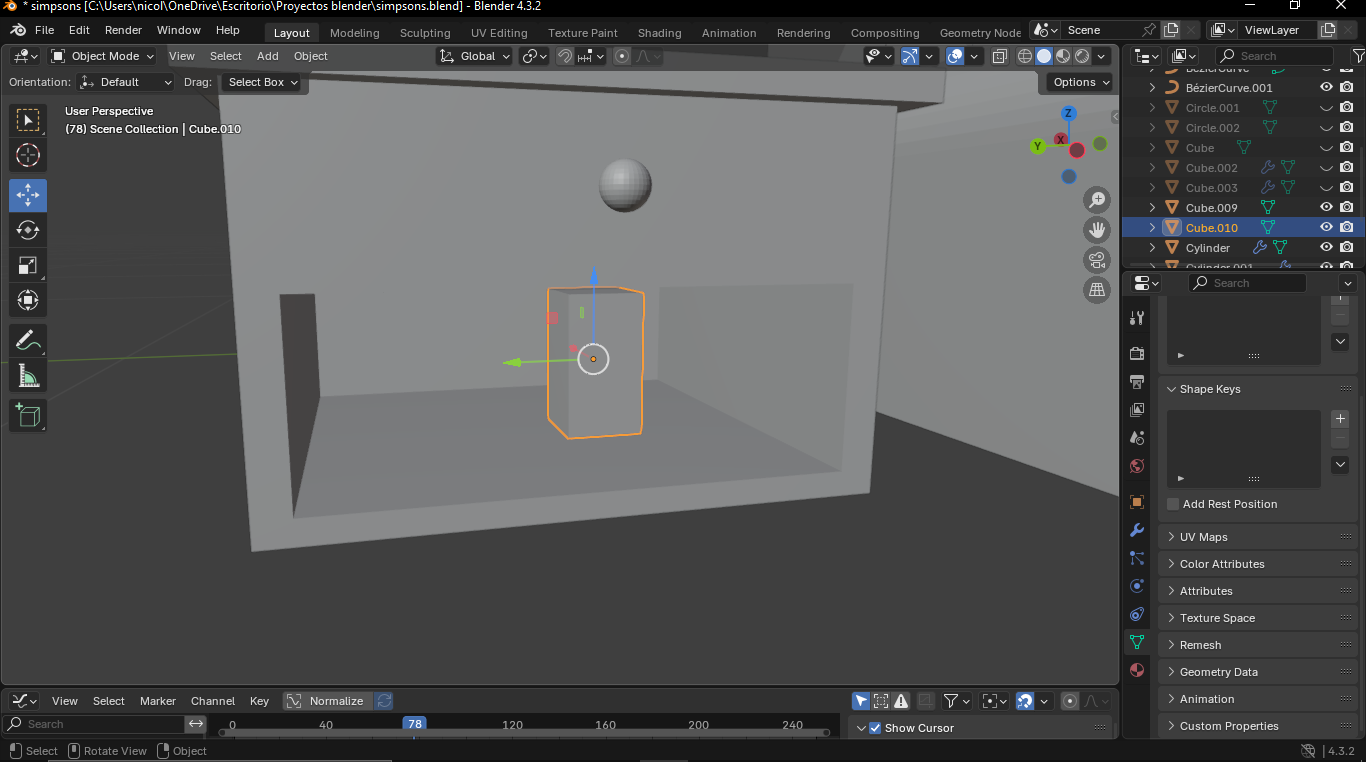
Task: Switch perspective/orthographic grid icon
Action: click(x=1097, y=290)
